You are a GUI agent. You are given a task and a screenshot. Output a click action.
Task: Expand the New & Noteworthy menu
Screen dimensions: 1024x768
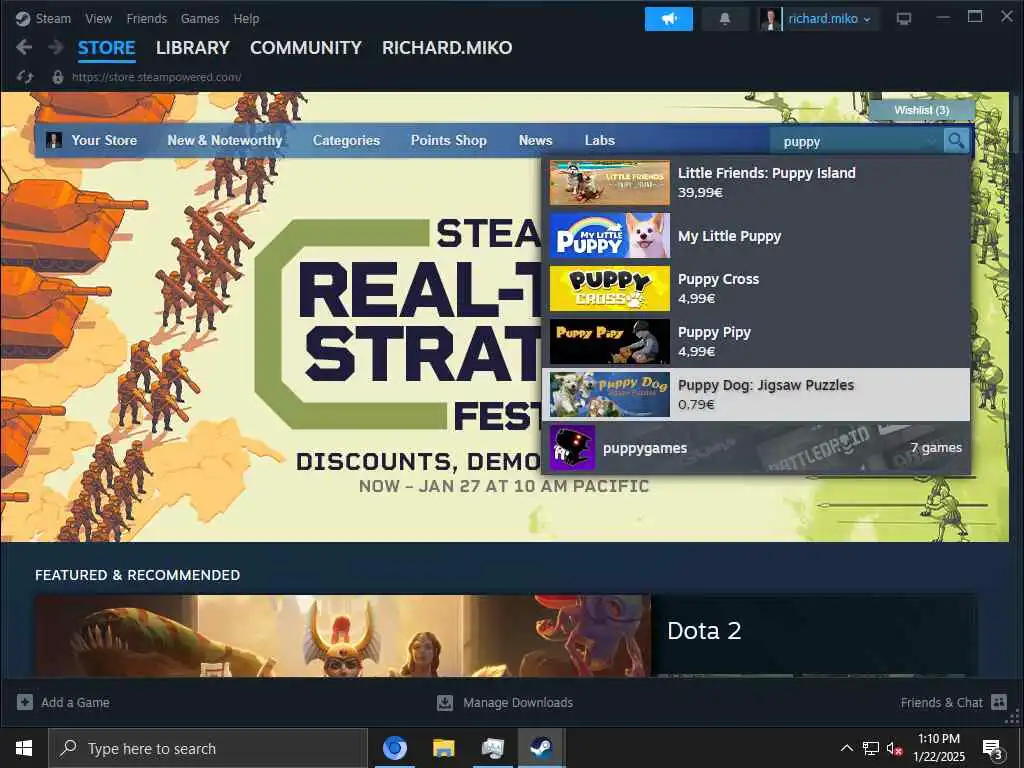tap(225, 140)
